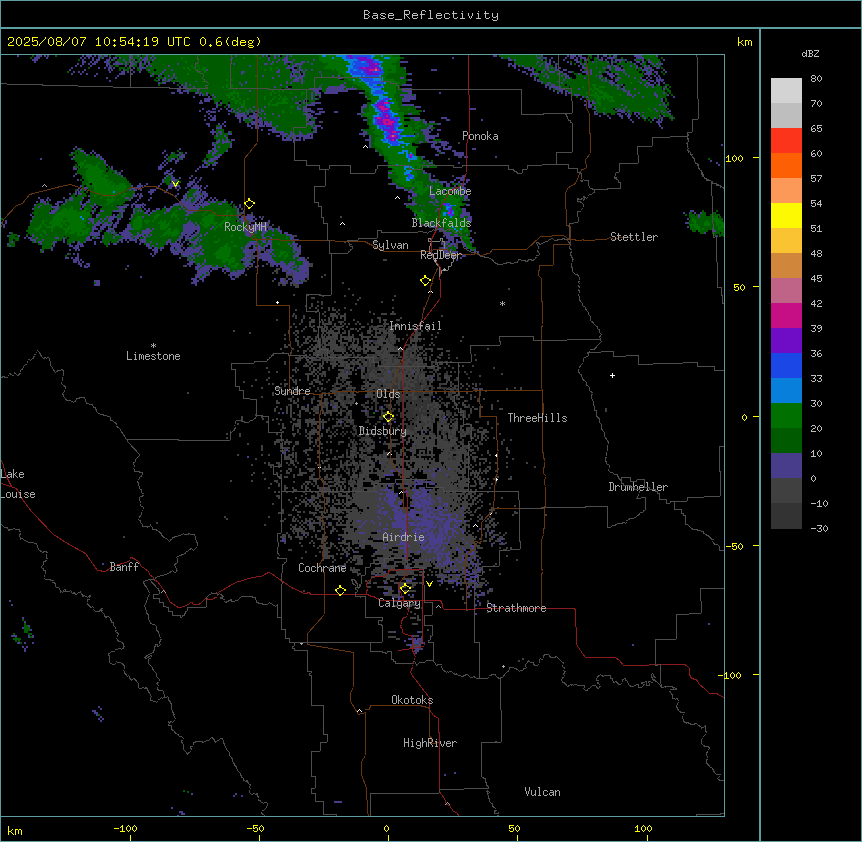
Task: Select the purple 36-39 dBZ legend swatch
Action: click(786, 341)
